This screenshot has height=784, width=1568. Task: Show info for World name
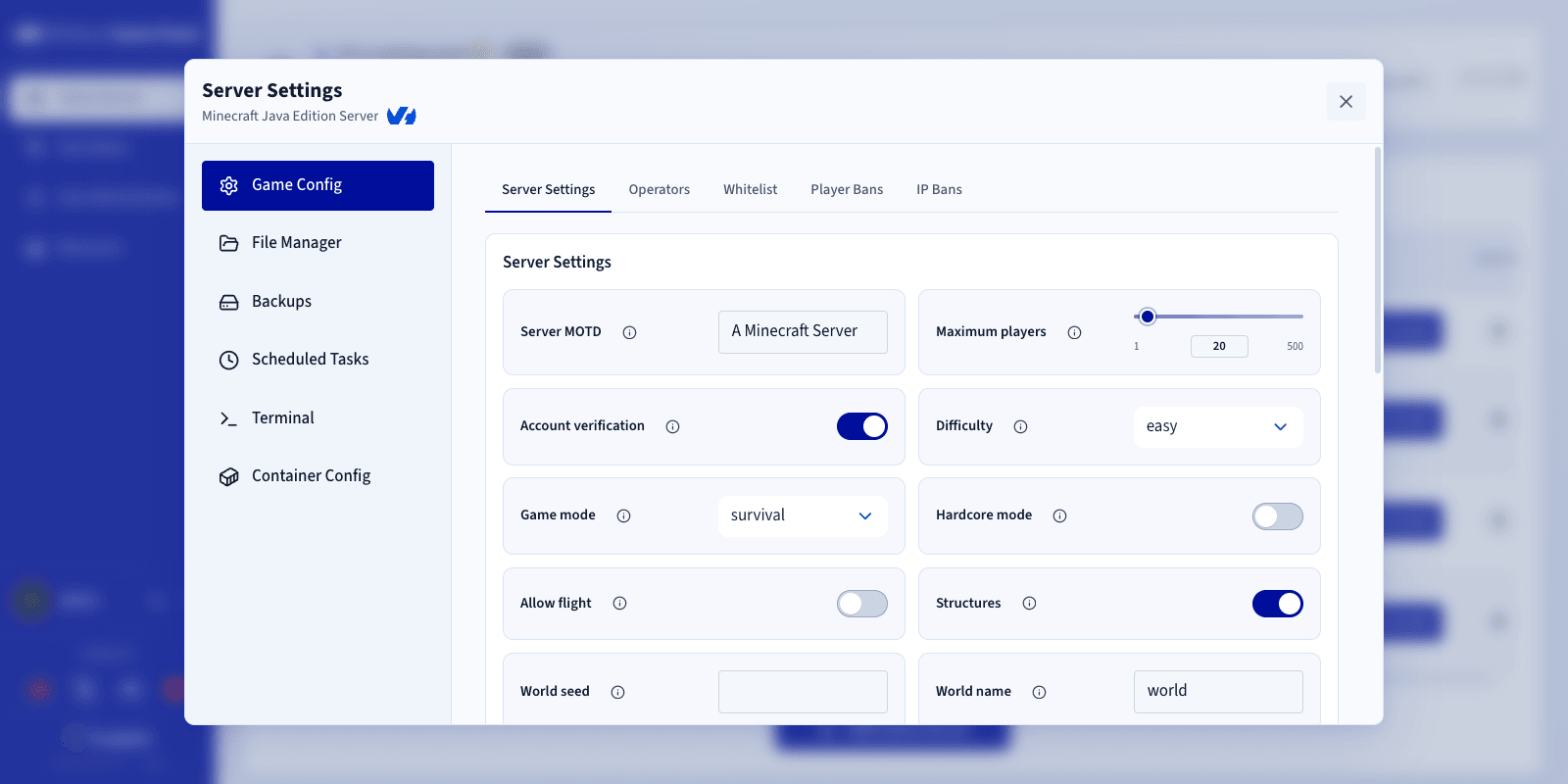click(x=1039, y=692)
